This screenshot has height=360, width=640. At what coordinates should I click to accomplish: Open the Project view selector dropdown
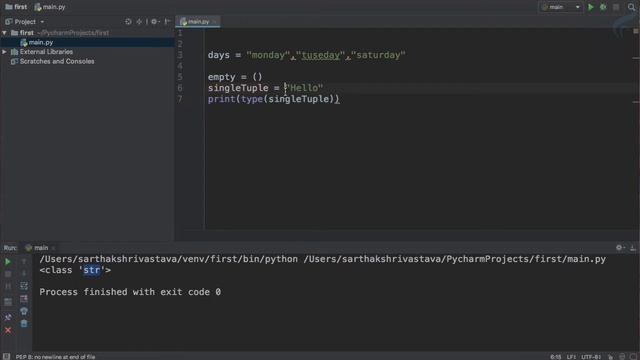24,22
